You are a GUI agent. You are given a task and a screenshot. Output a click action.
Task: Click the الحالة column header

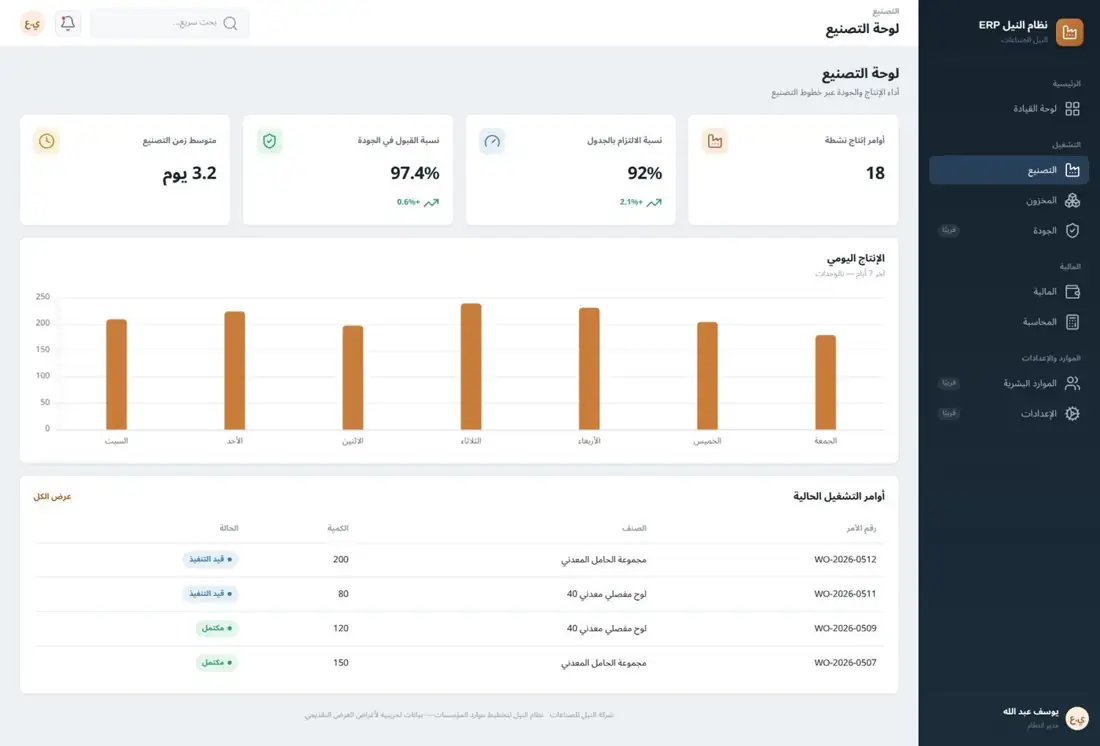click(229, 528)
